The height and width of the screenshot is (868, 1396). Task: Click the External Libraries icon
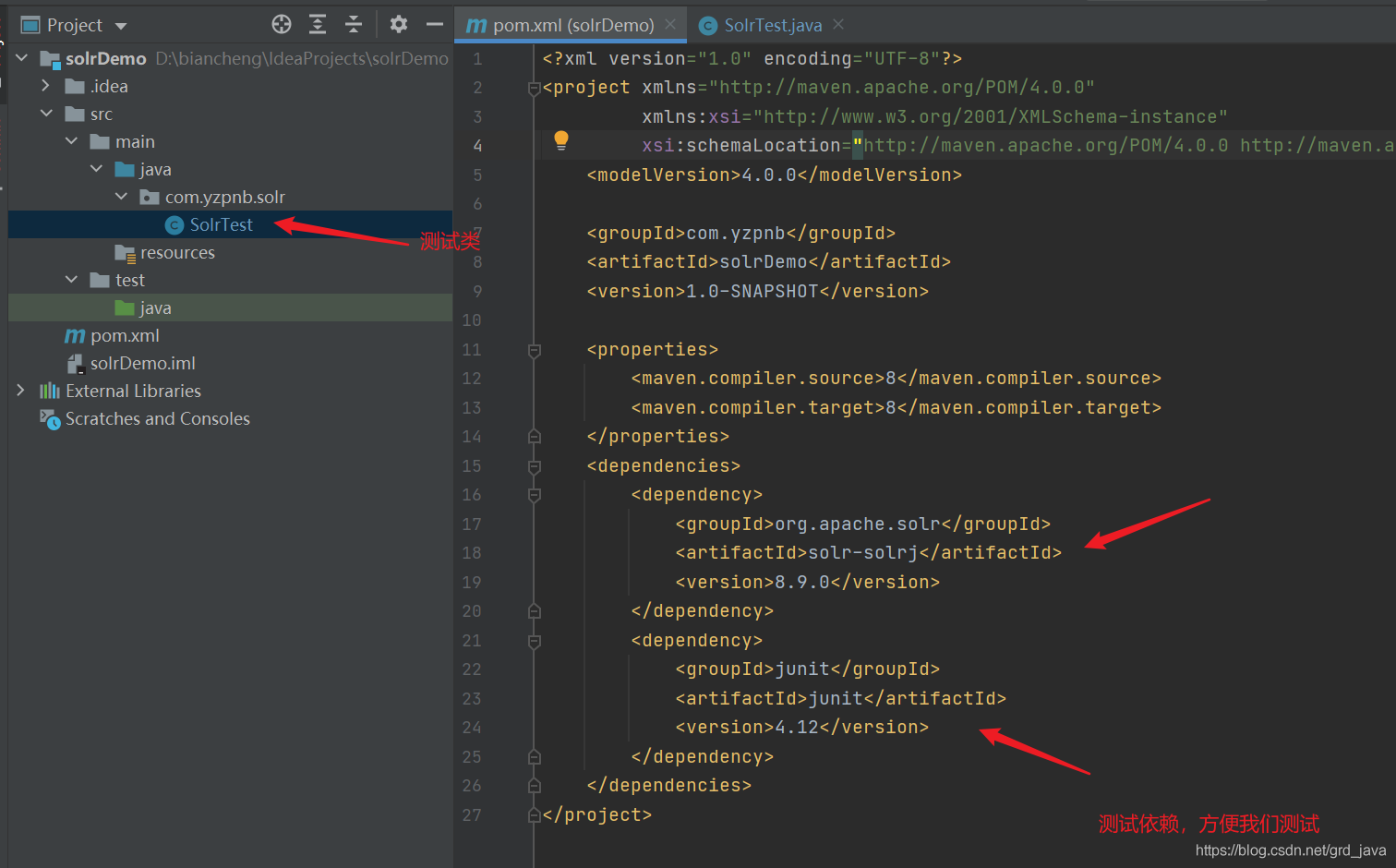coord(50,391)
